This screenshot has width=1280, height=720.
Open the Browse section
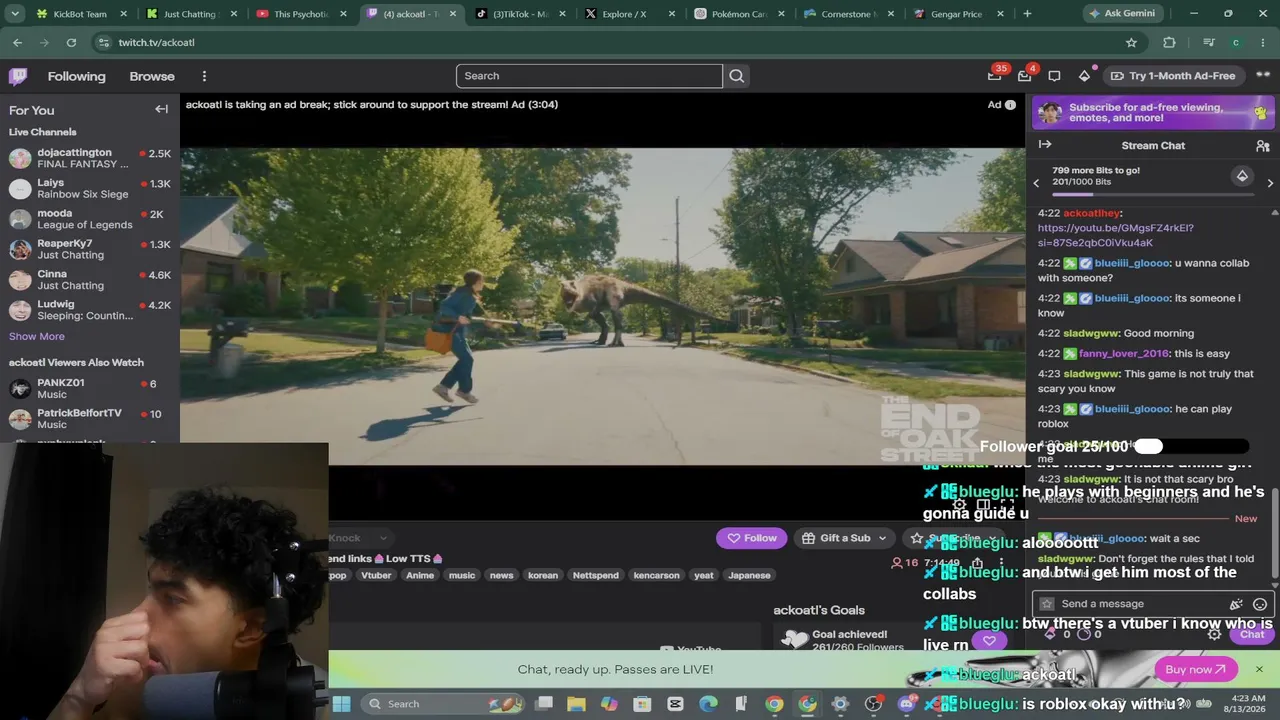pos(152,76)
